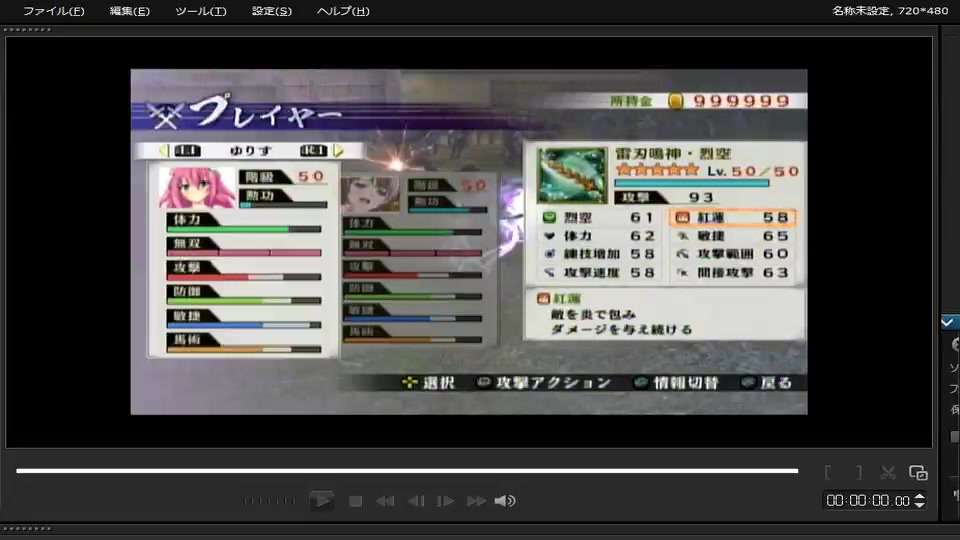960x540 pixels.
Task: Decrease timecode with the down stepper arrow
Action: (x=919, y=504)
